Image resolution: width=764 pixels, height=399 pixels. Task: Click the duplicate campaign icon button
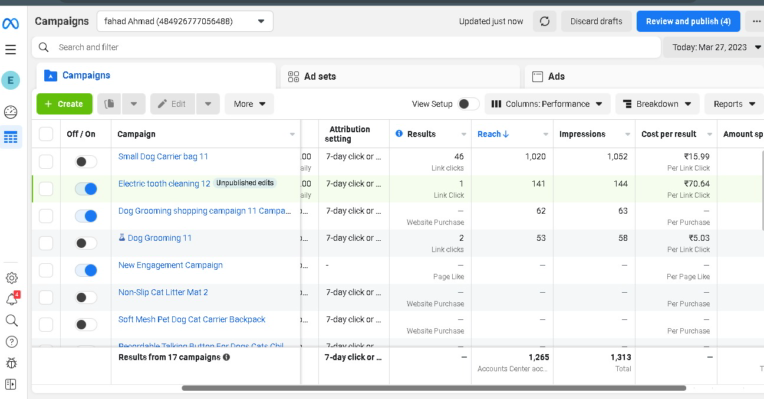click(109, 104)
